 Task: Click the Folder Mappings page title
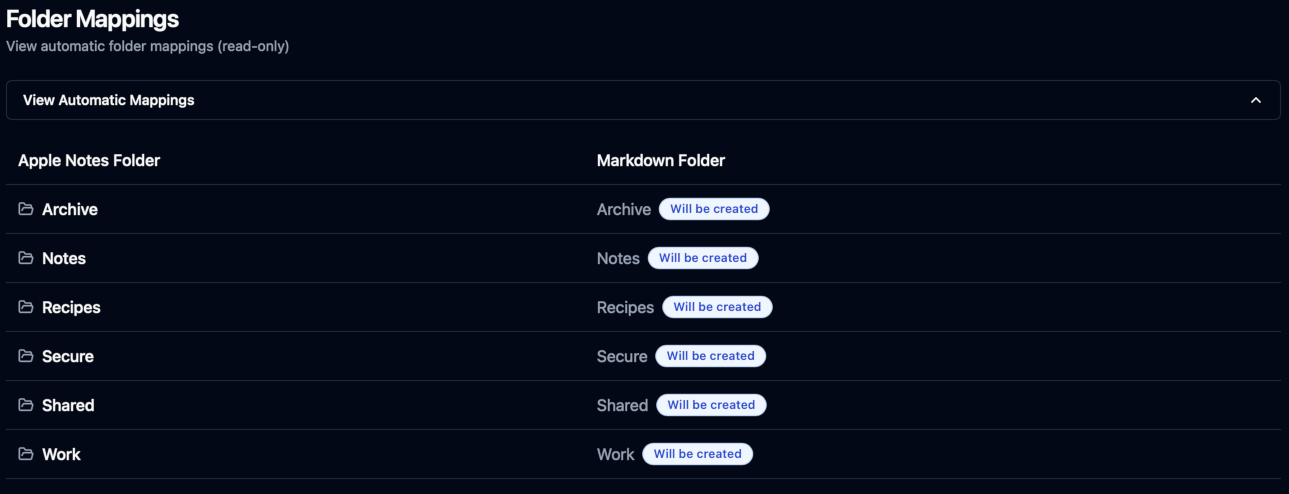coord(93,18)
